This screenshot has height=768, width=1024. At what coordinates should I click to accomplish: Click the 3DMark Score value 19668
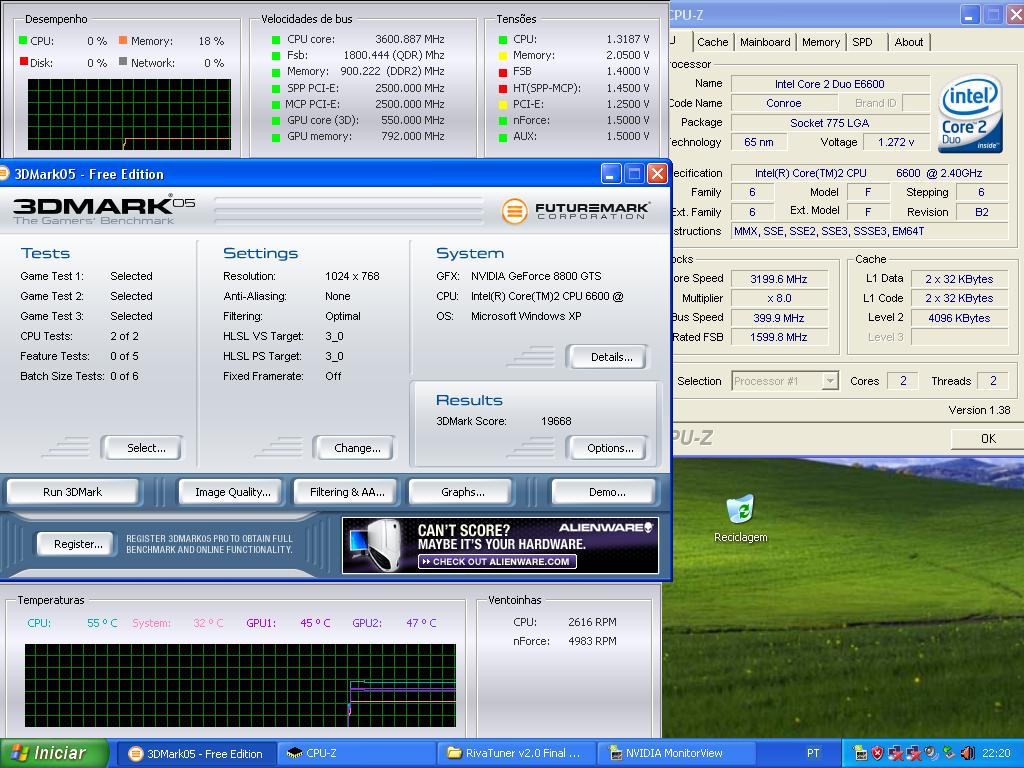(556, 421)
